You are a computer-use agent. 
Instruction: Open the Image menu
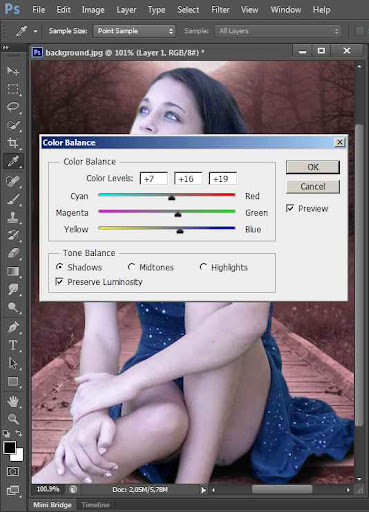point(93,10)
